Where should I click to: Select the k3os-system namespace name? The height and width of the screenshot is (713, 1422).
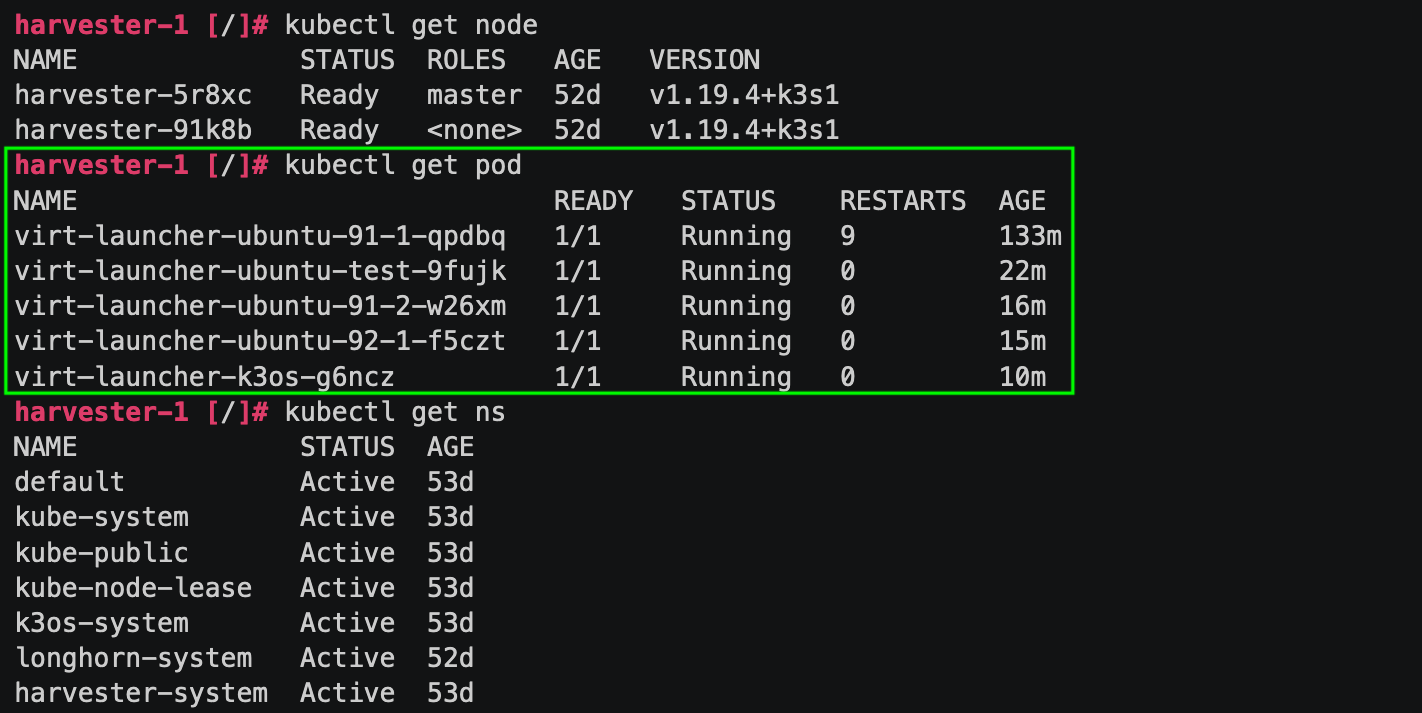click(101, 623)
